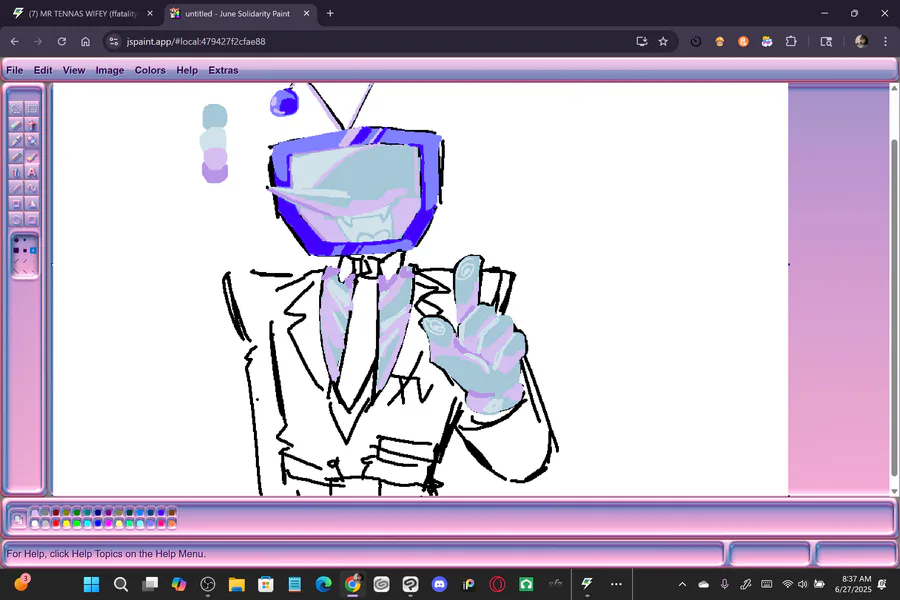Open Discord from the taskbar
This screenshot has width=900, height=600.
pyautogui.click(x=439, y=584)
